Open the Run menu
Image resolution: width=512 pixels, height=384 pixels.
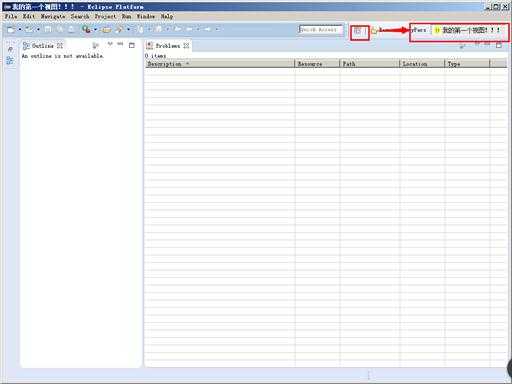[126, 16]
